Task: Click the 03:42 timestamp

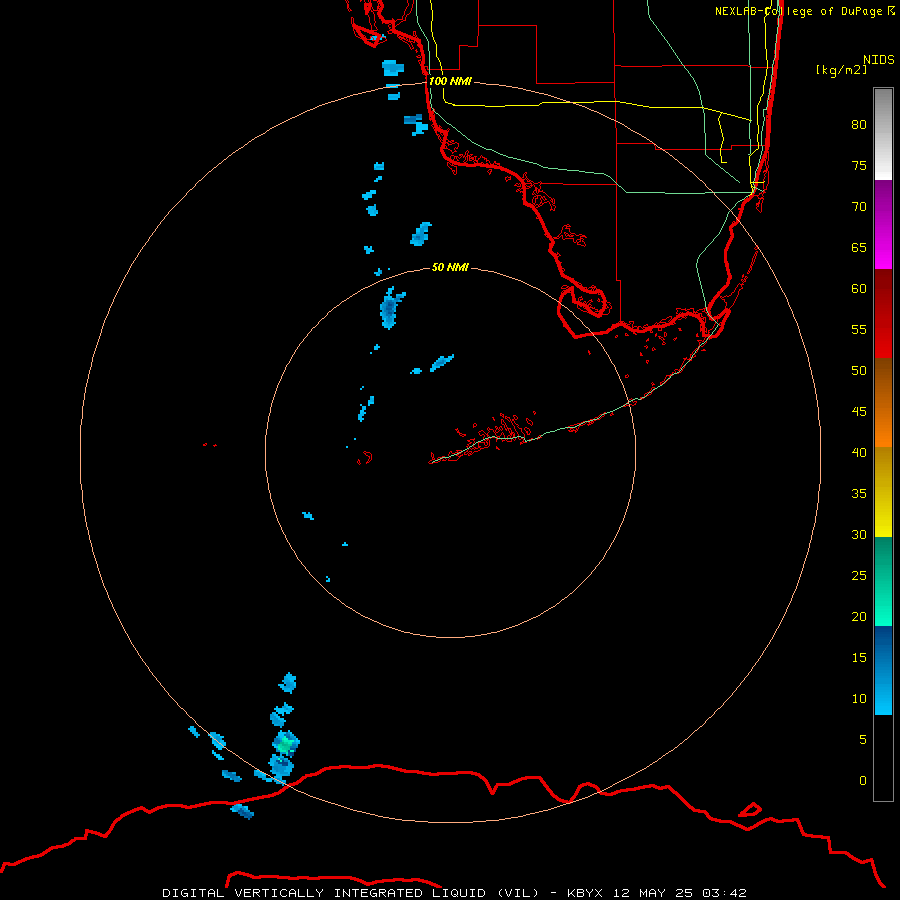Action: [x=724, y=893]
